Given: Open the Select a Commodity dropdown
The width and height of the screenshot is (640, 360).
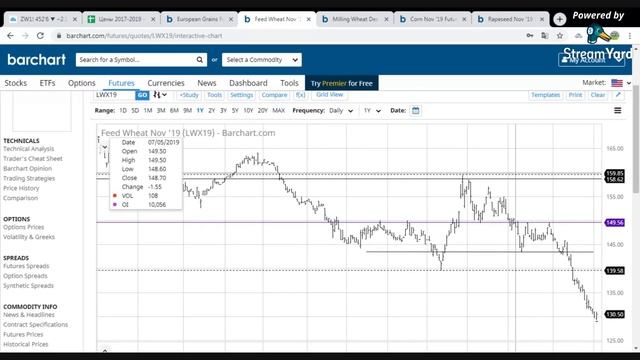Looking at the screenshot, I should (x=262, y=60).
